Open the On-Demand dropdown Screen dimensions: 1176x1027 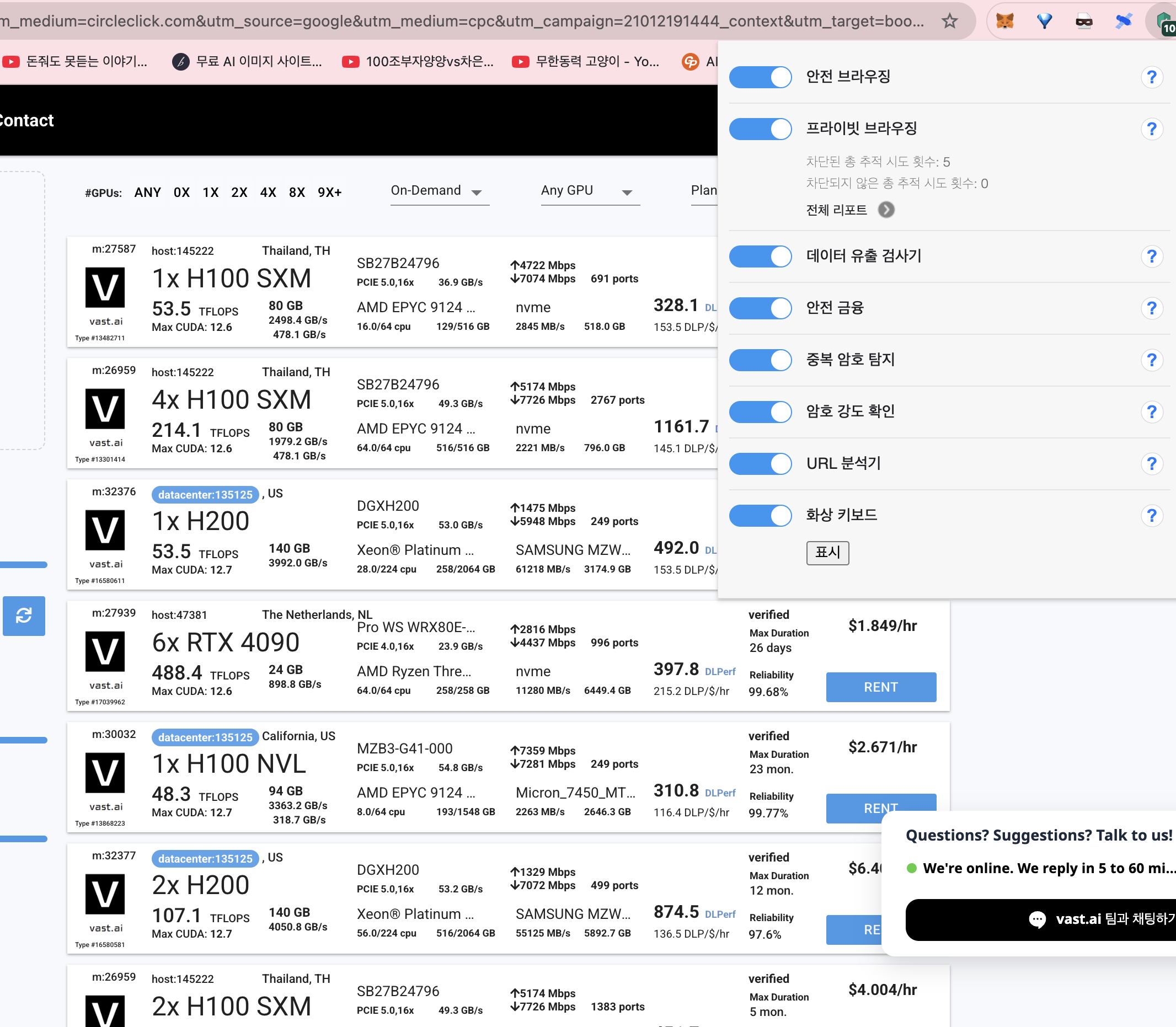pyautogui.click(x=439, y=191)
